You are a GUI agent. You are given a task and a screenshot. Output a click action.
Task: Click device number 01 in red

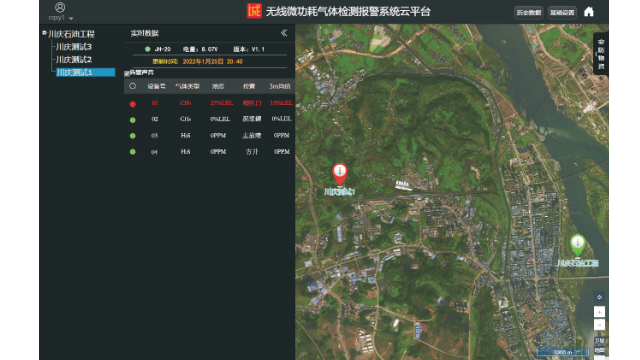click(x=155, y=103)
